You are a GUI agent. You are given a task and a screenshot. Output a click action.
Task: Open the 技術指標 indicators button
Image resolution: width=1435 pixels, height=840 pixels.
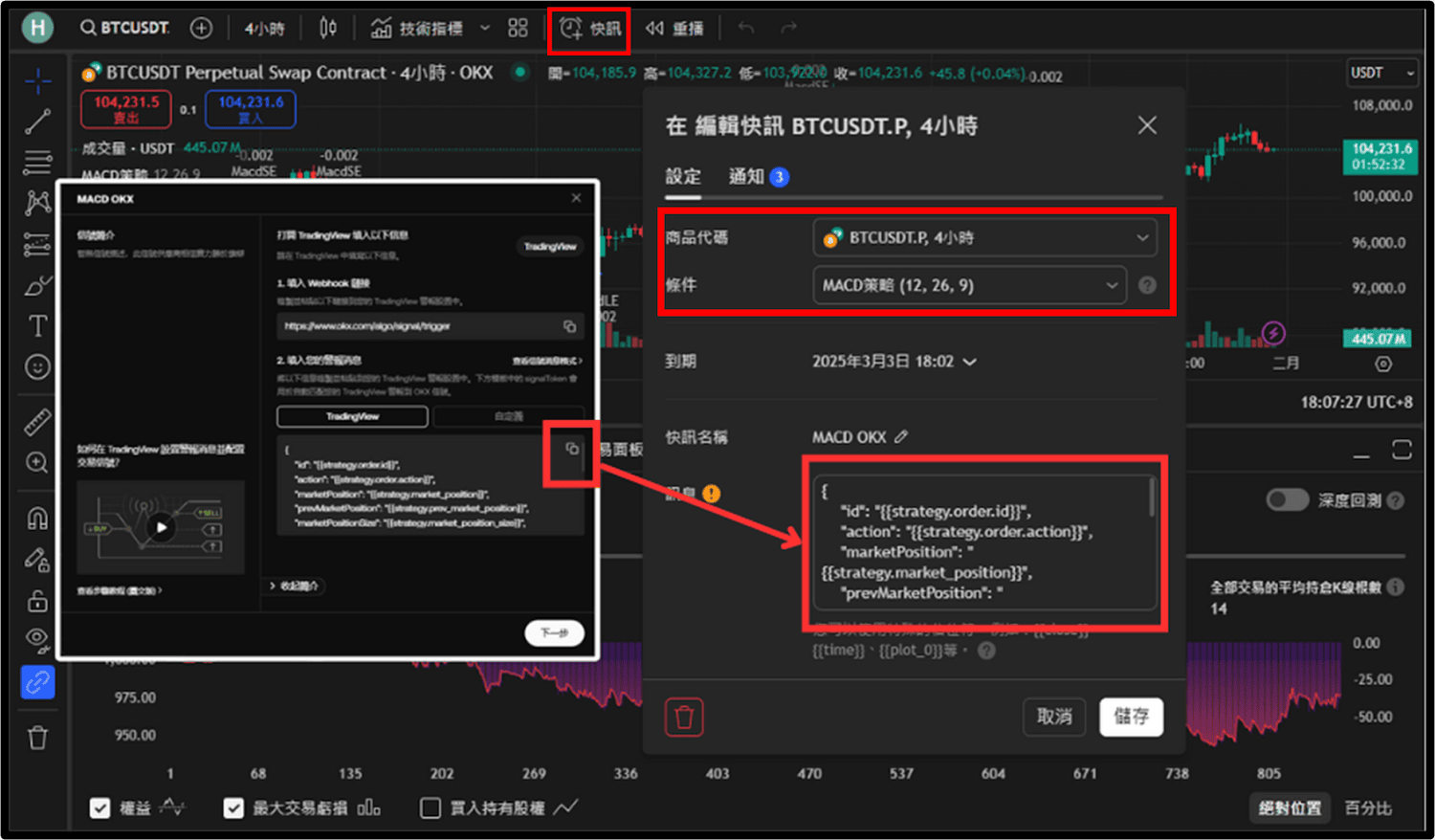pyautogui.click(x=417, y=29)
